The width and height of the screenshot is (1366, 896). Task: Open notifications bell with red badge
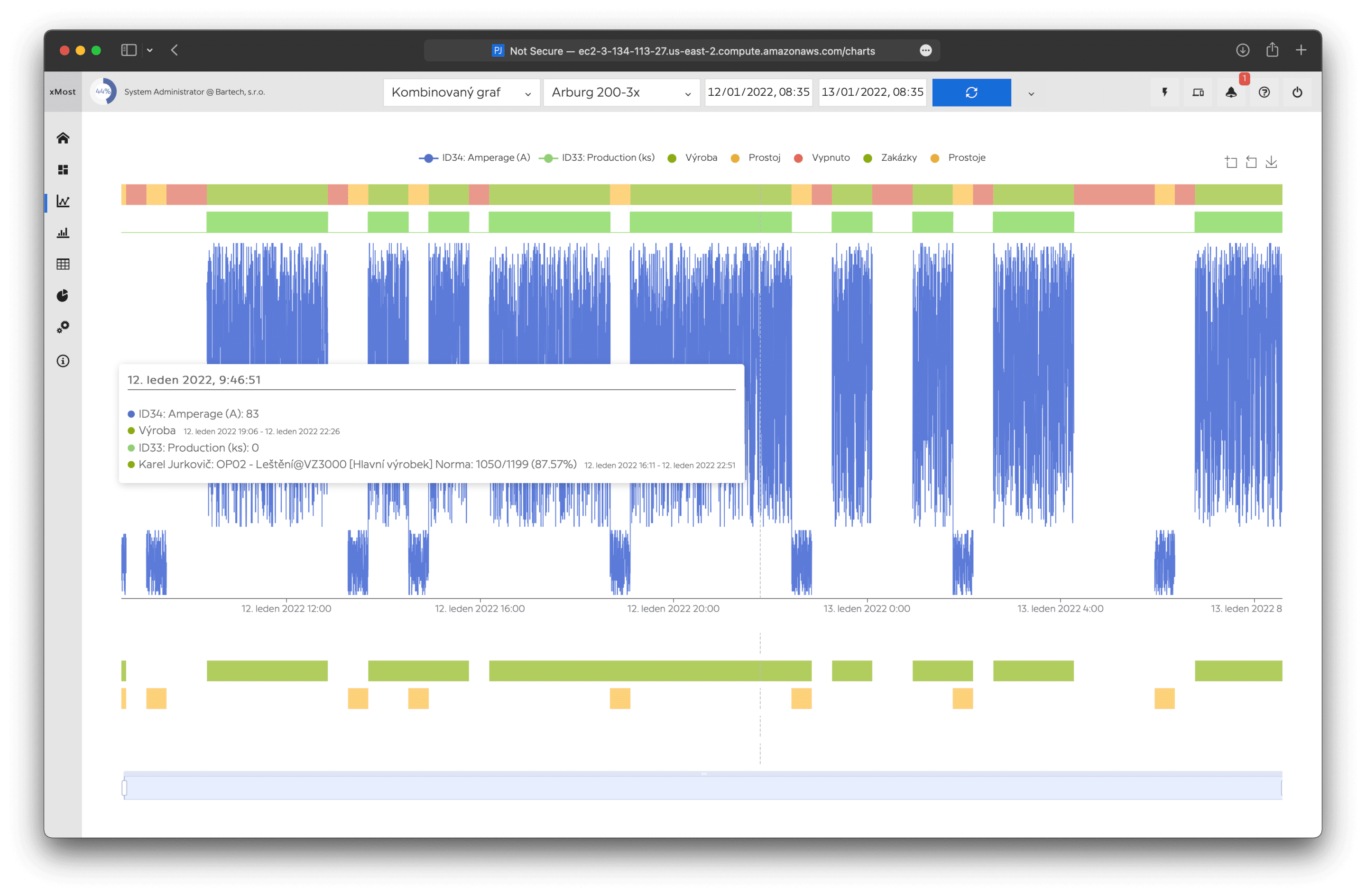click(1231, 92)
